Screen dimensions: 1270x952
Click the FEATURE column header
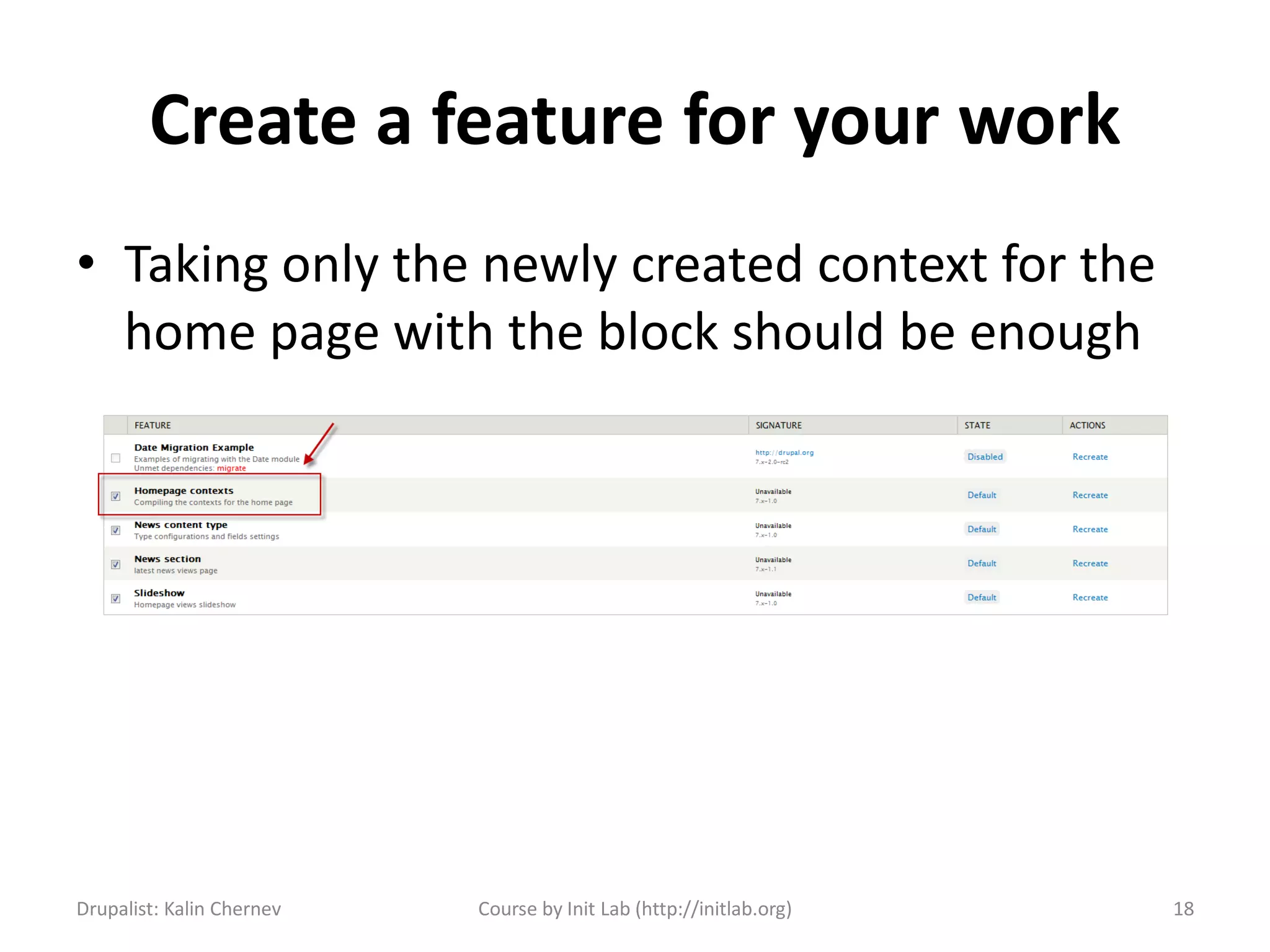coord(153,425)
